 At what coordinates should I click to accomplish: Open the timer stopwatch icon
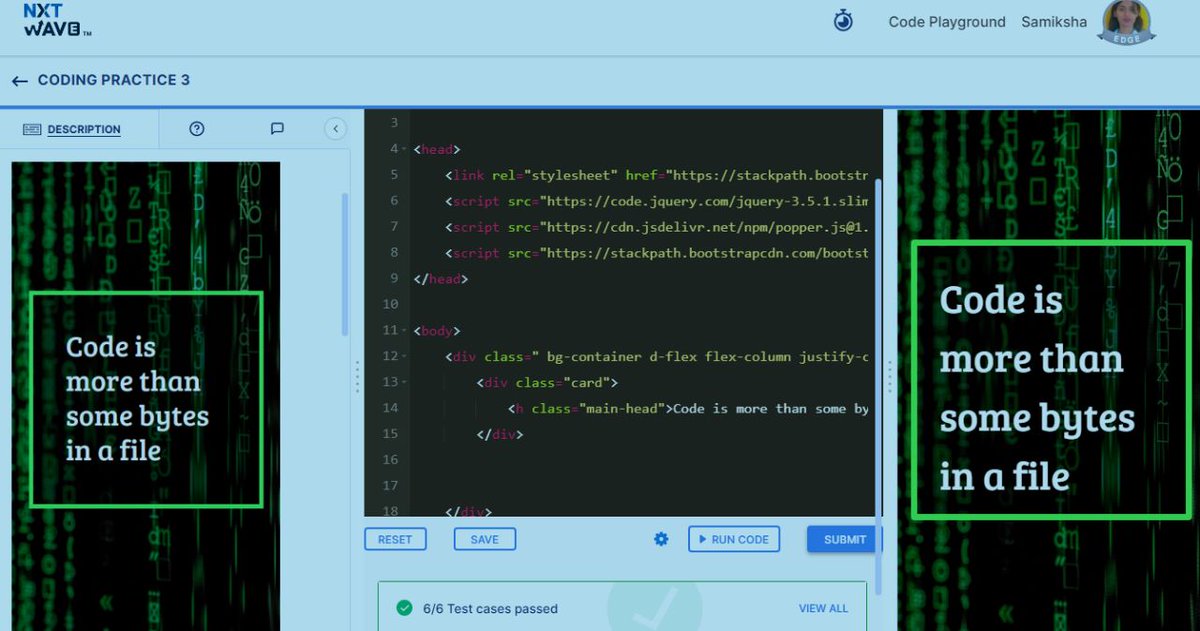(x=843, y=21)
